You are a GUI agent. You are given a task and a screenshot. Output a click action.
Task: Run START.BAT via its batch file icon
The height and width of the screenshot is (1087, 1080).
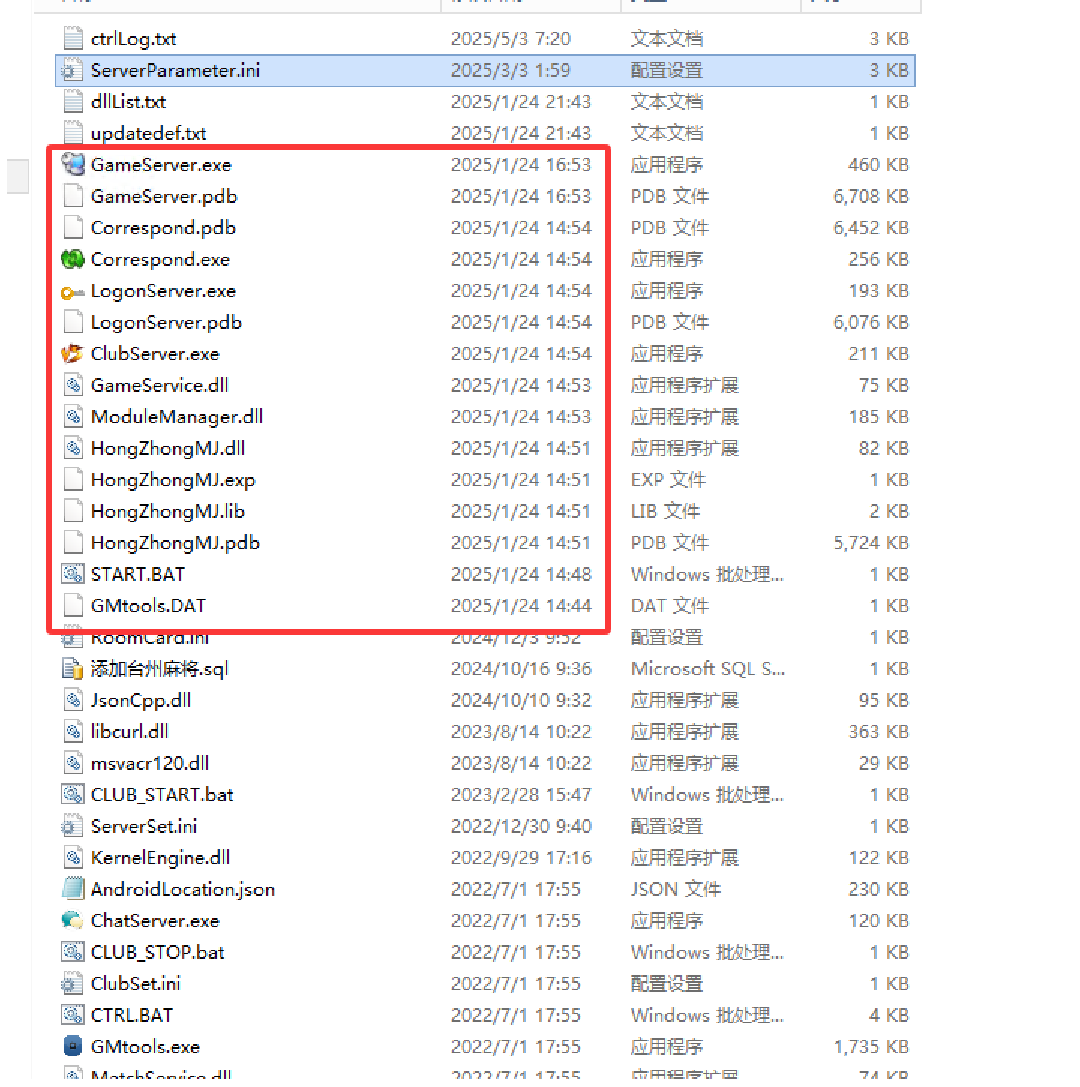[73, 573]
